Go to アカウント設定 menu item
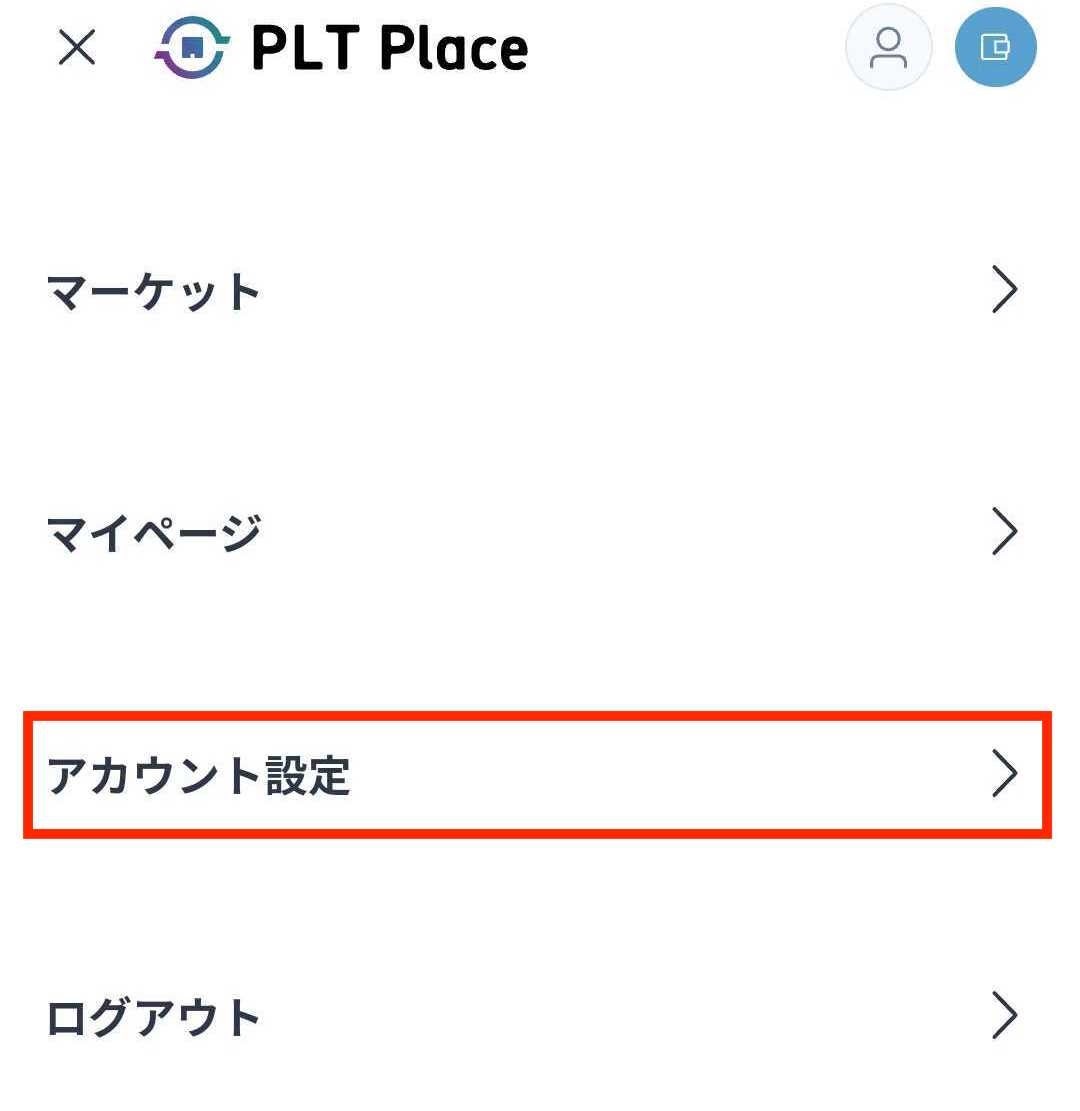The width and height of the screenshot is (1080, 1111). point(198,776)
